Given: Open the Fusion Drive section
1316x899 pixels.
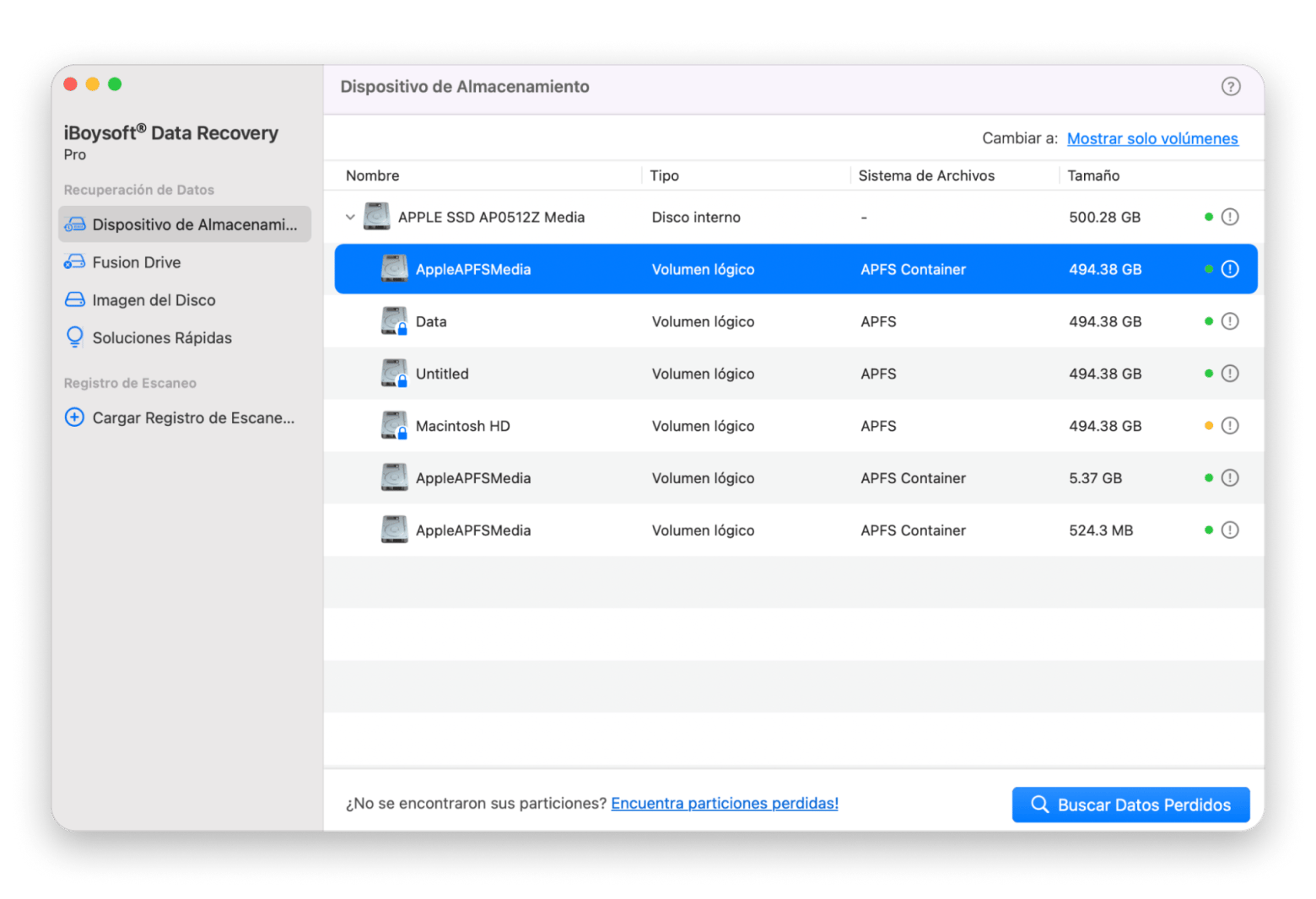Looking at the screenshot, I should coord(136,262).
